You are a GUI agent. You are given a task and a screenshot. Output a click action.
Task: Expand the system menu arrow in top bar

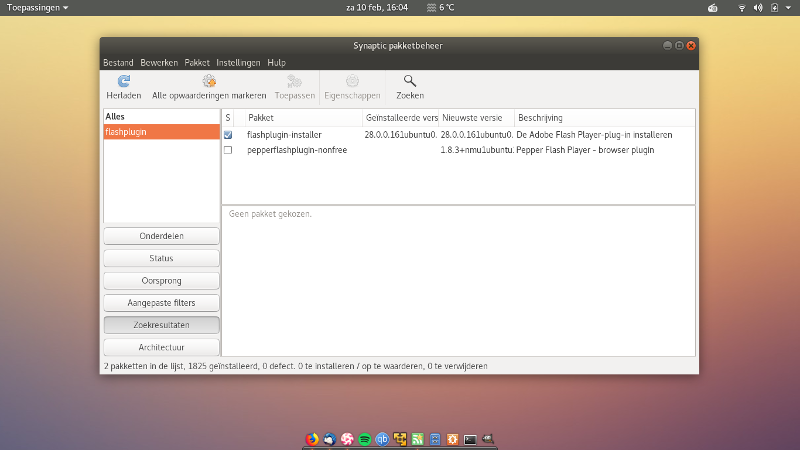789,7
